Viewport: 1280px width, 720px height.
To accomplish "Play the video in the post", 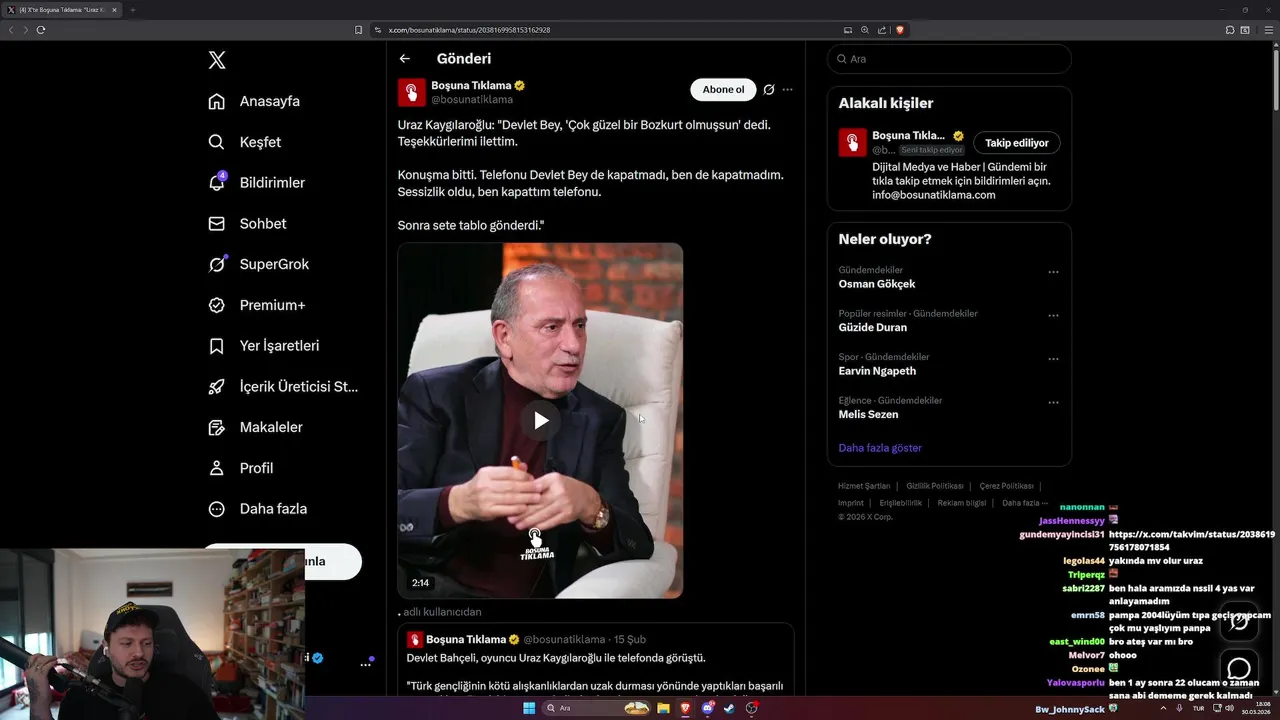I will 540,420.
